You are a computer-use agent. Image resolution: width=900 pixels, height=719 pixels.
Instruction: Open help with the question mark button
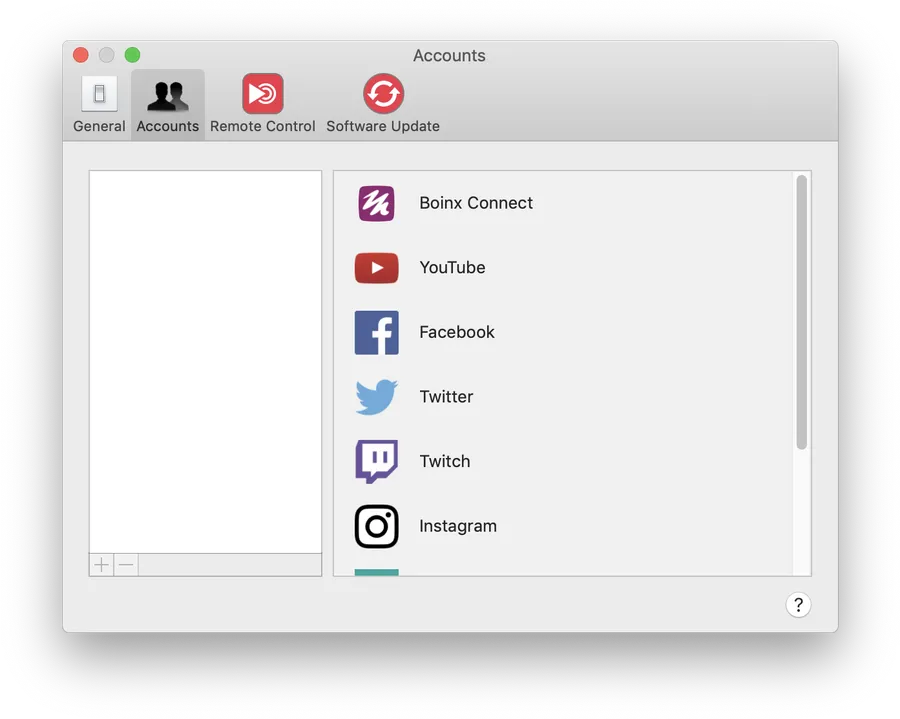(798, 605)
